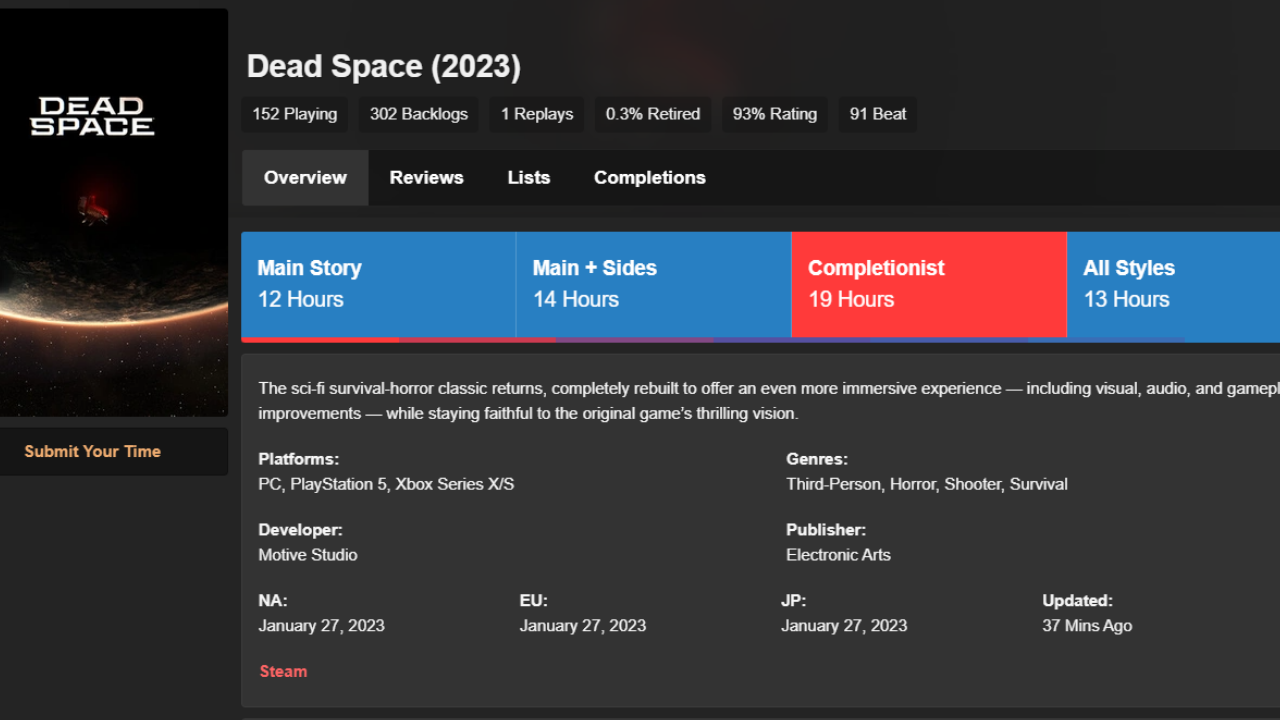View the 93% Rating statistic

(x=774, y=114)
